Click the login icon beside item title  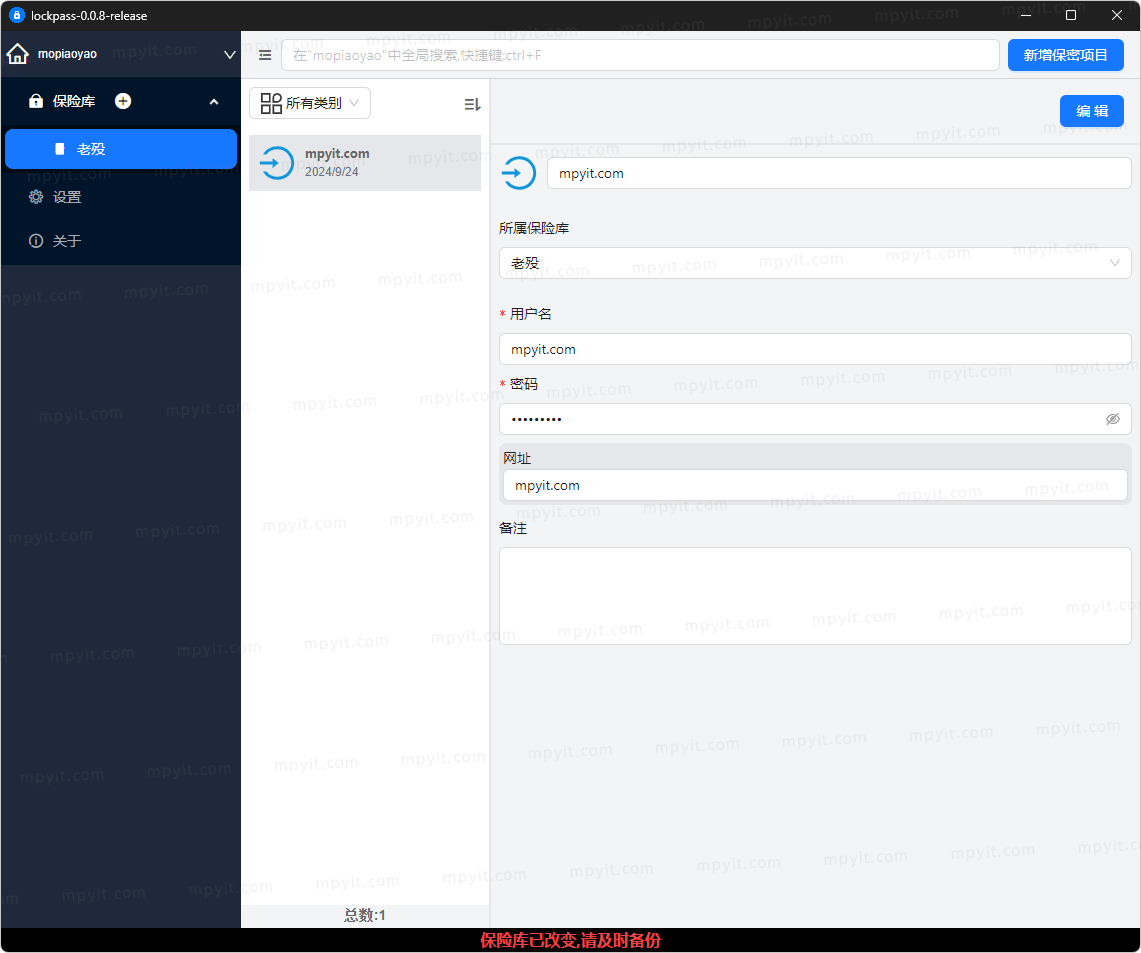[x=519, y=173]
